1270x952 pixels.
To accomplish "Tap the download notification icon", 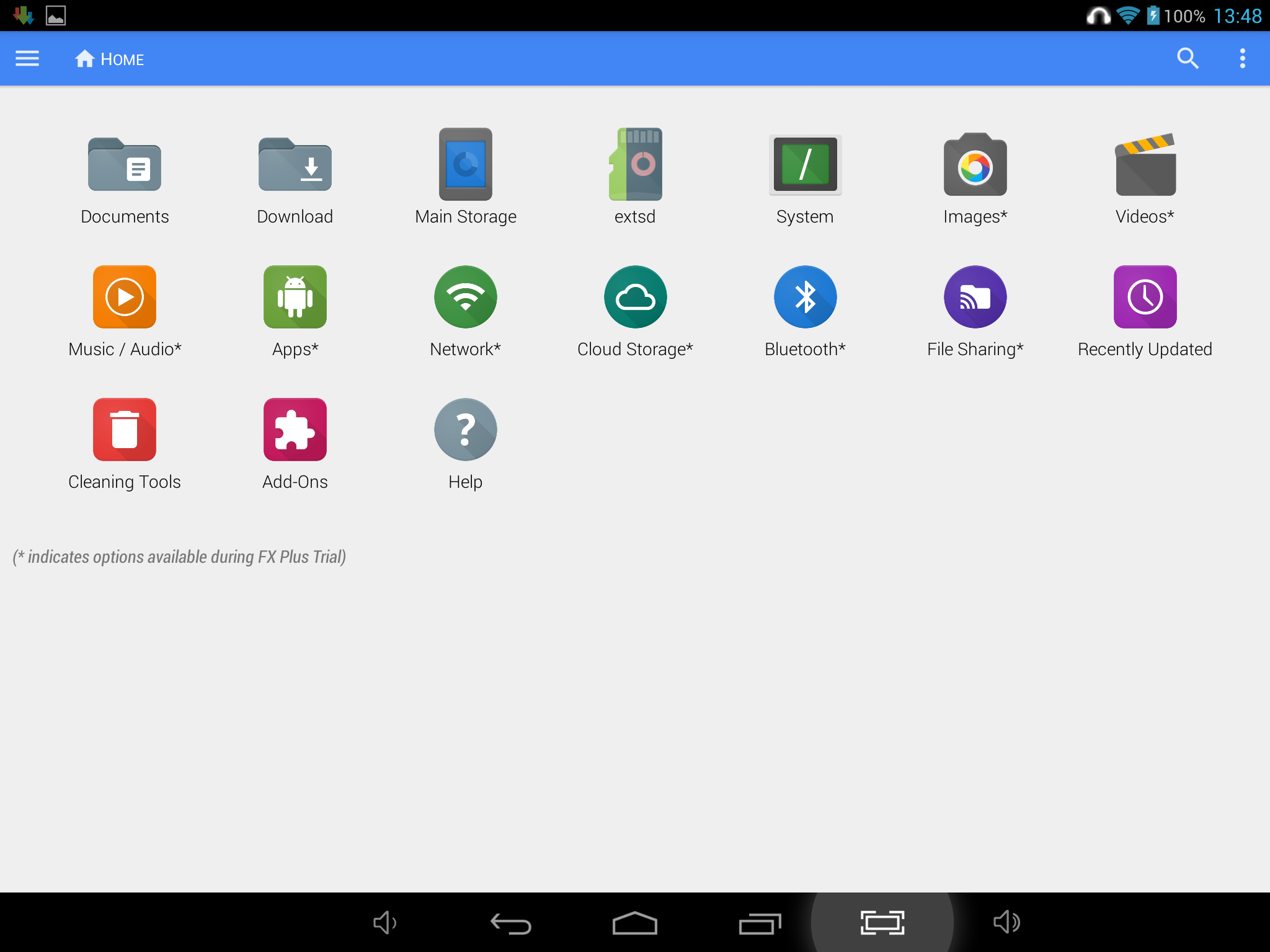I will [24, 15].
